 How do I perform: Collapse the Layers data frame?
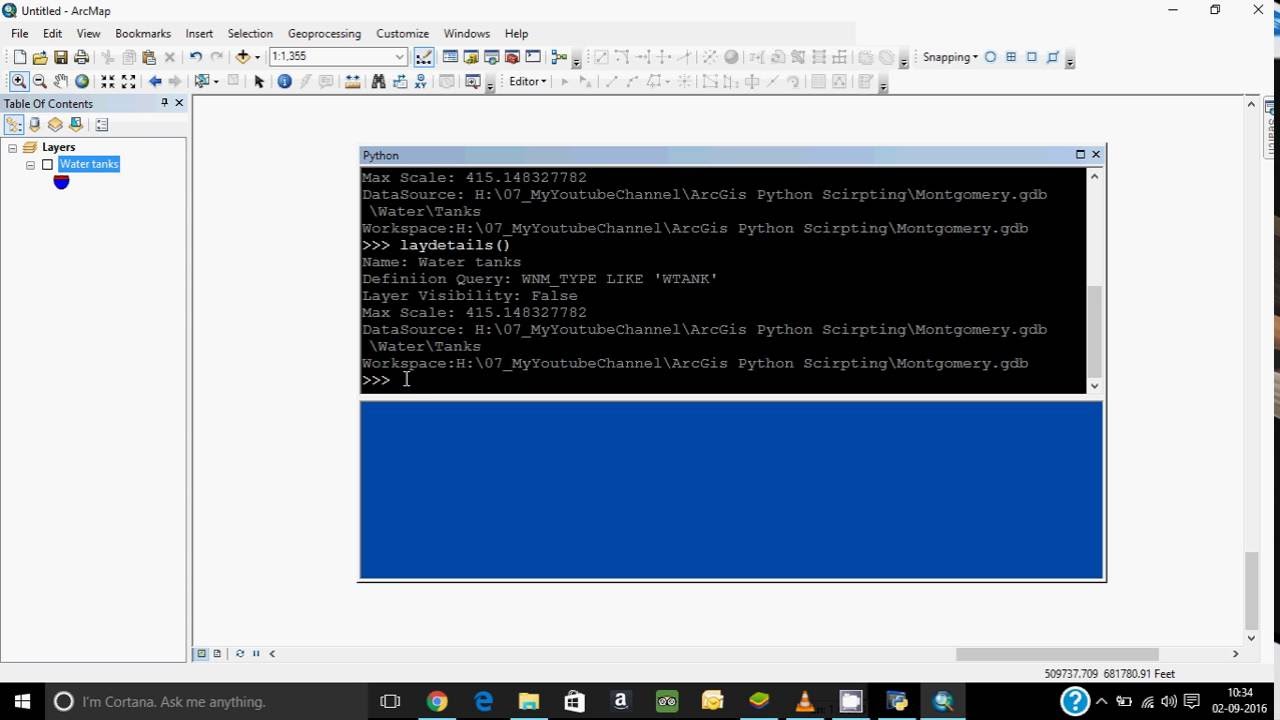12,148
